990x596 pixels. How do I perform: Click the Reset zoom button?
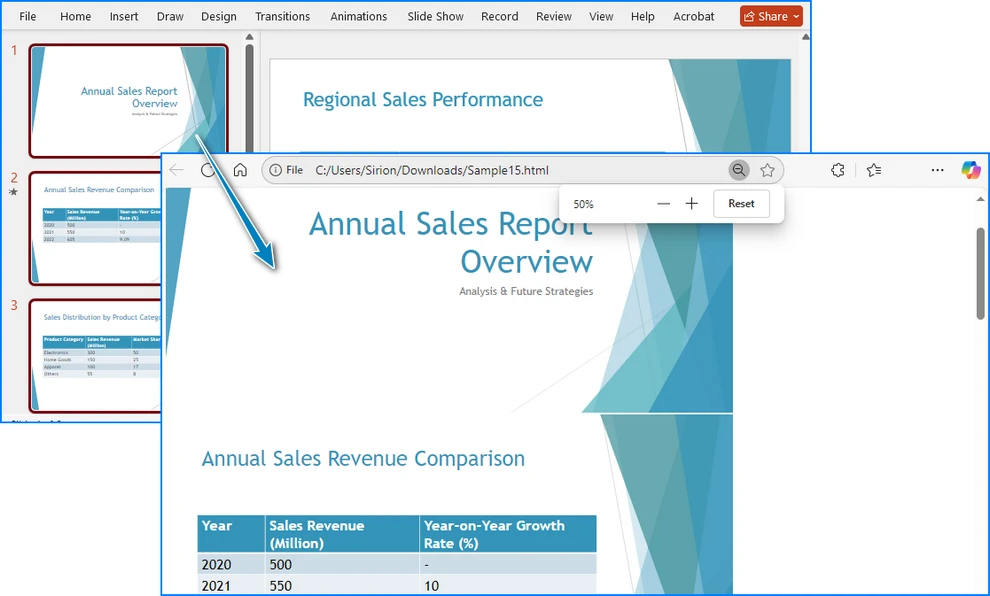click(x=741, y=203)
